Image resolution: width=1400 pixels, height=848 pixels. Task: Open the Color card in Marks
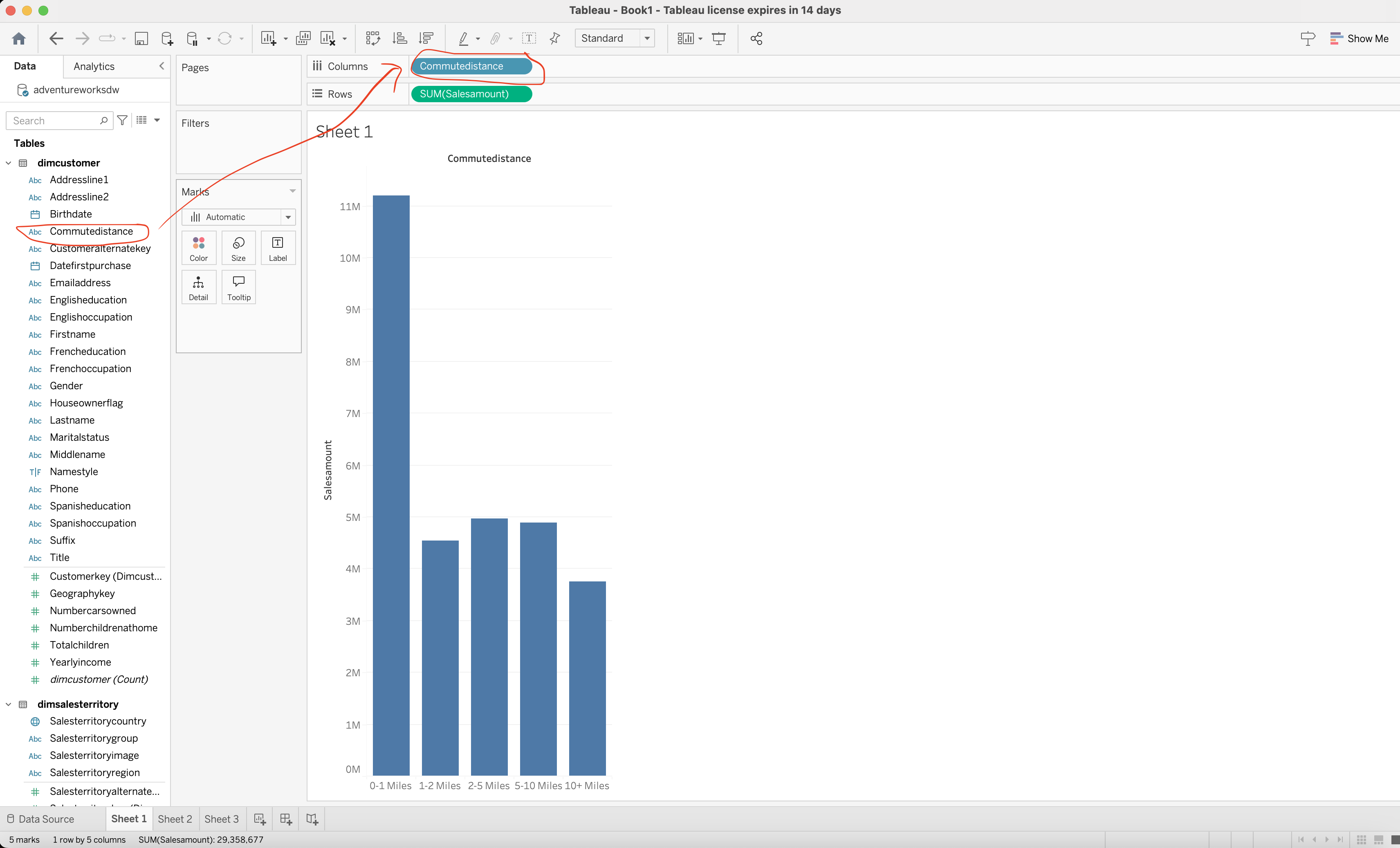(198, 248)
